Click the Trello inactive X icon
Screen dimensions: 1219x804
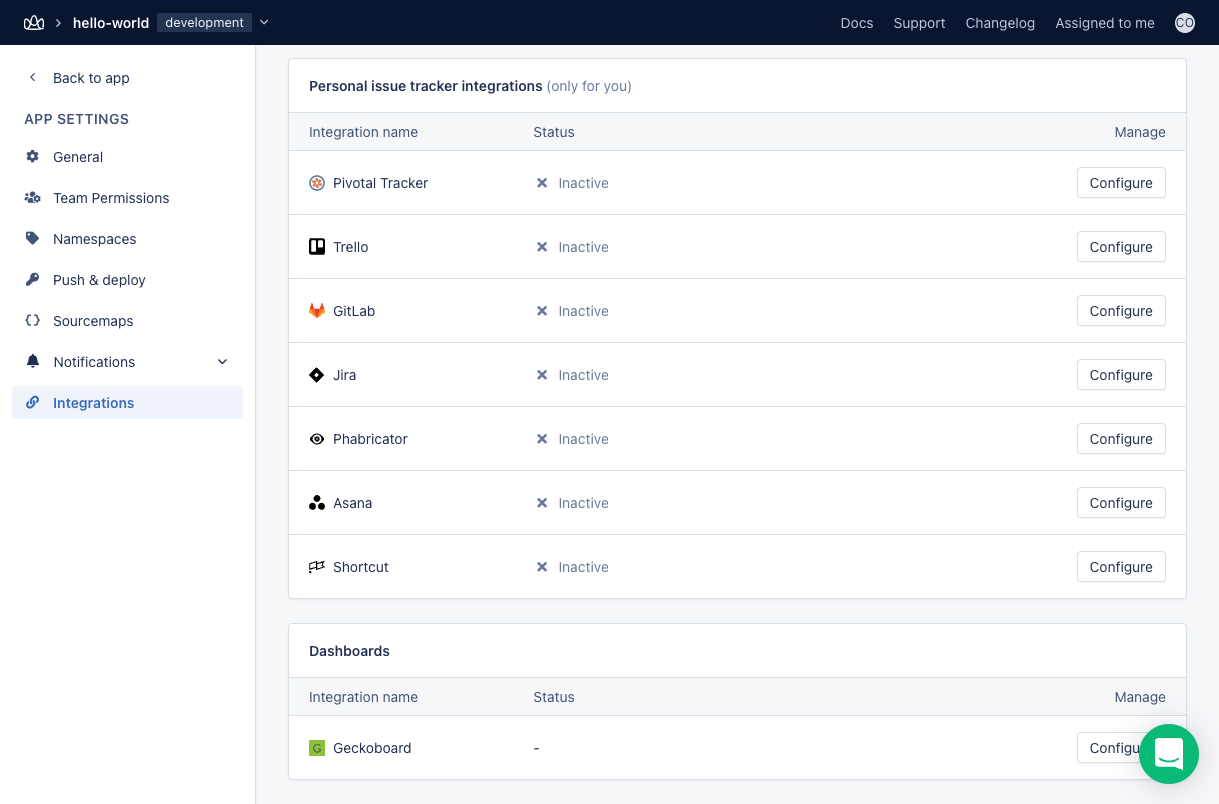pyautogui.click(x=542, y=247)
